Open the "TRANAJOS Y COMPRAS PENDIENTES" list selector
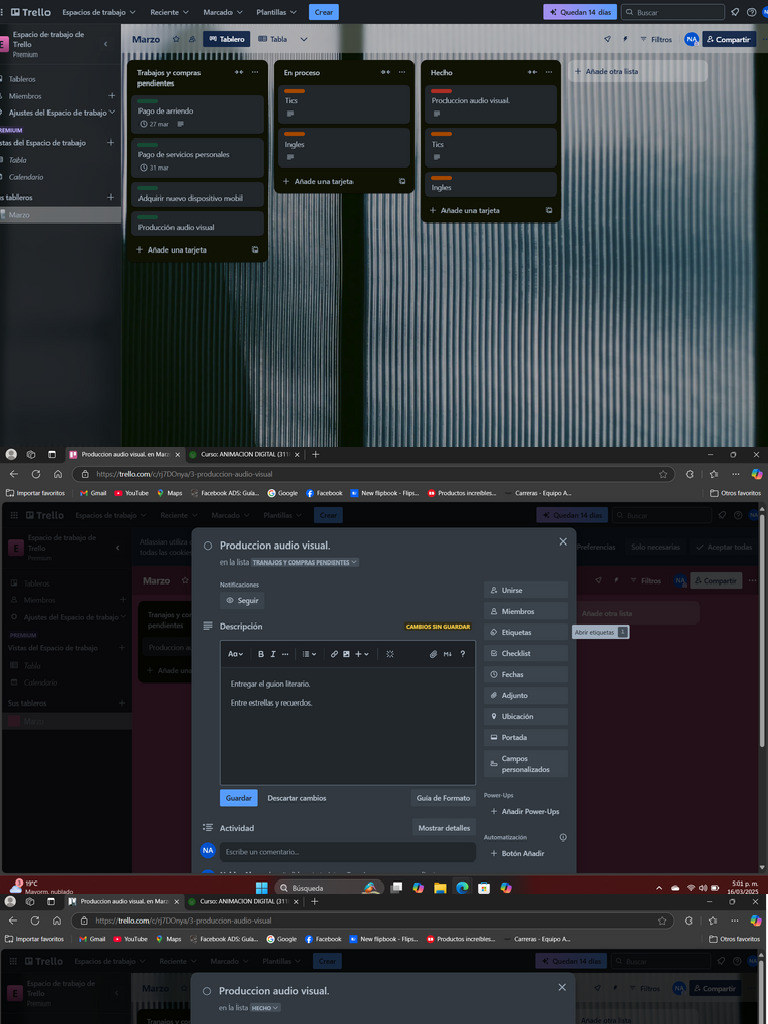 tap(305, 562)
